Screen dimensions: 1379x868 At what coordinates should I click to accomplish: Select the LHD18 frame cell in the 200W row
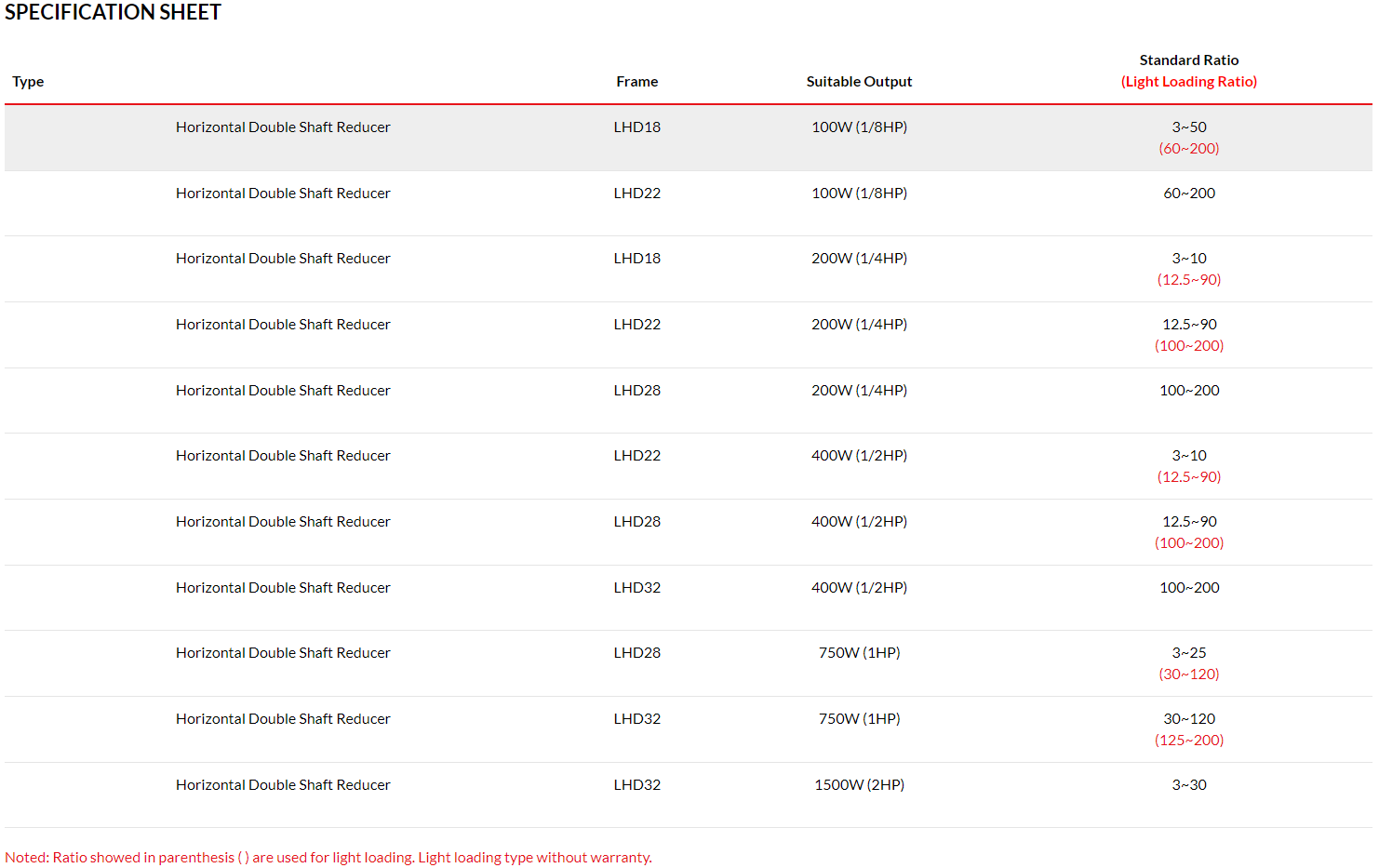pyautogui.click(x=637, y=259)
